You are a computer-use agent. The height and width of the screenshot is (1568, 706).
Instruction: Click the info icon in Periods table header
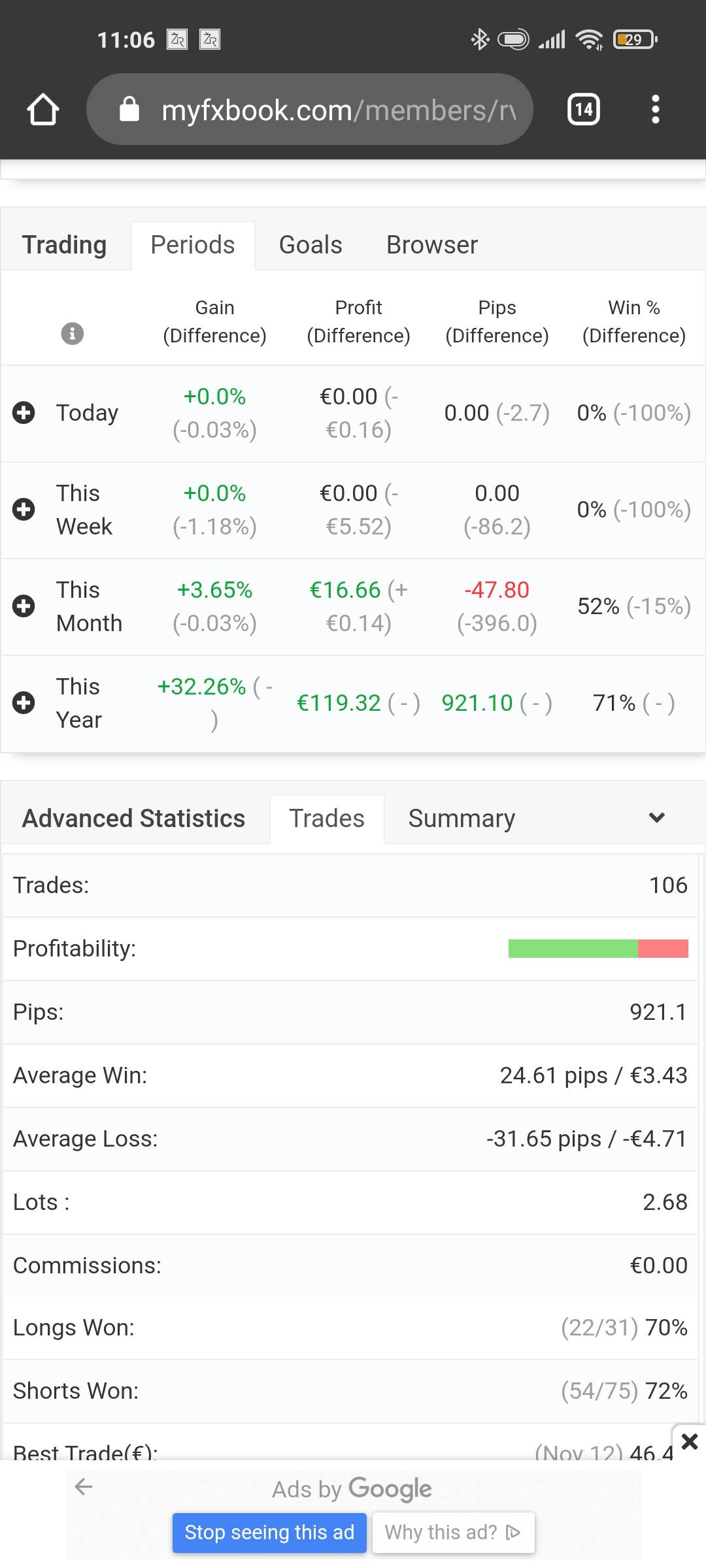click(x=72, y=333)
